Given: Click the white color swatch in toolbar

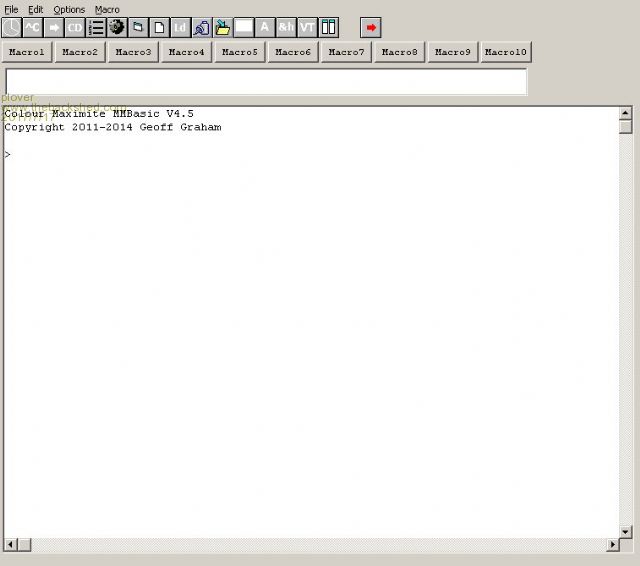Looking at the screenshot, I should (244, 28).
